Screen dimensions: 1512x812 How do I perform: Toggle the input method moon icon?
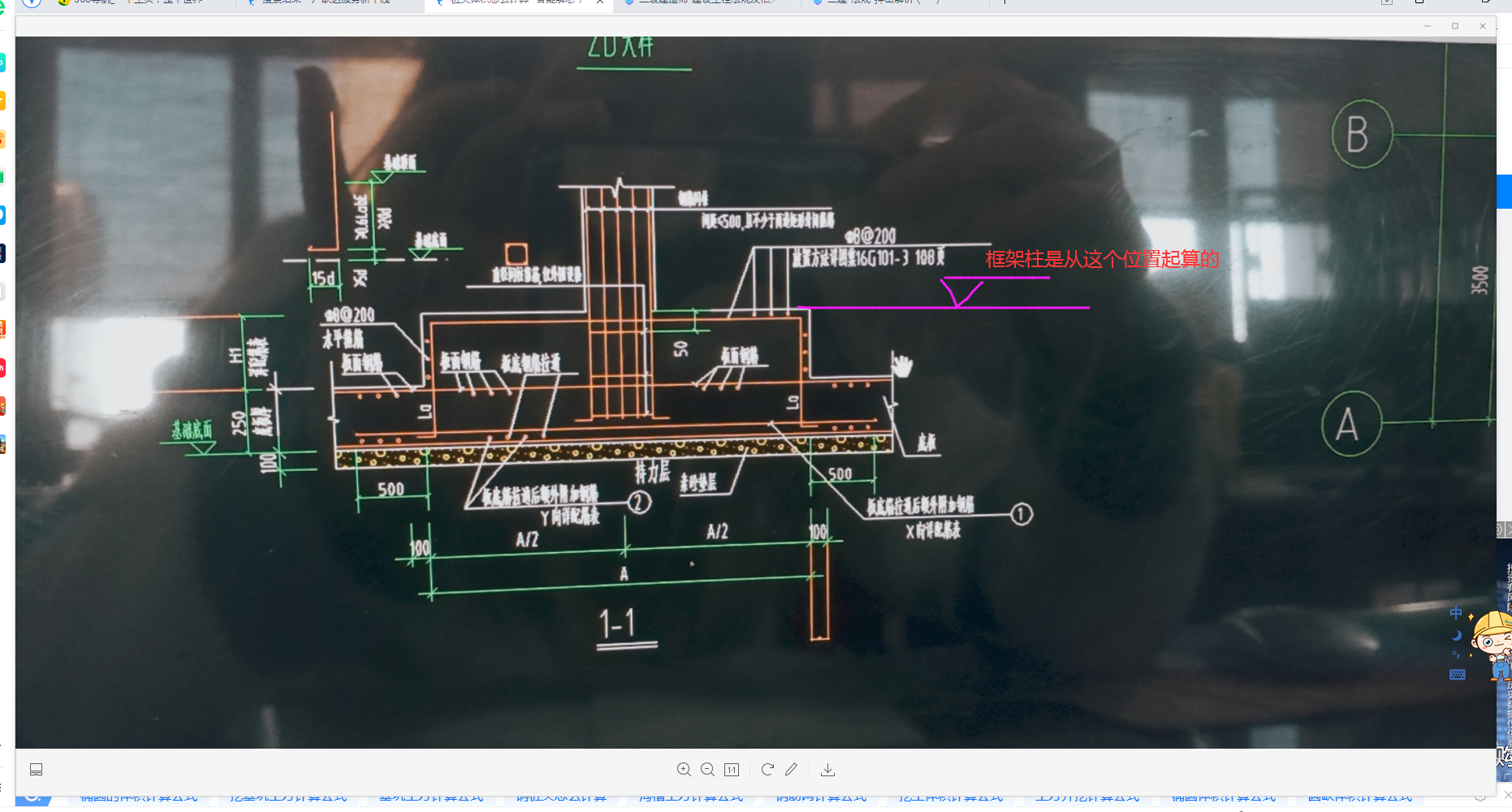point(1456,635)
